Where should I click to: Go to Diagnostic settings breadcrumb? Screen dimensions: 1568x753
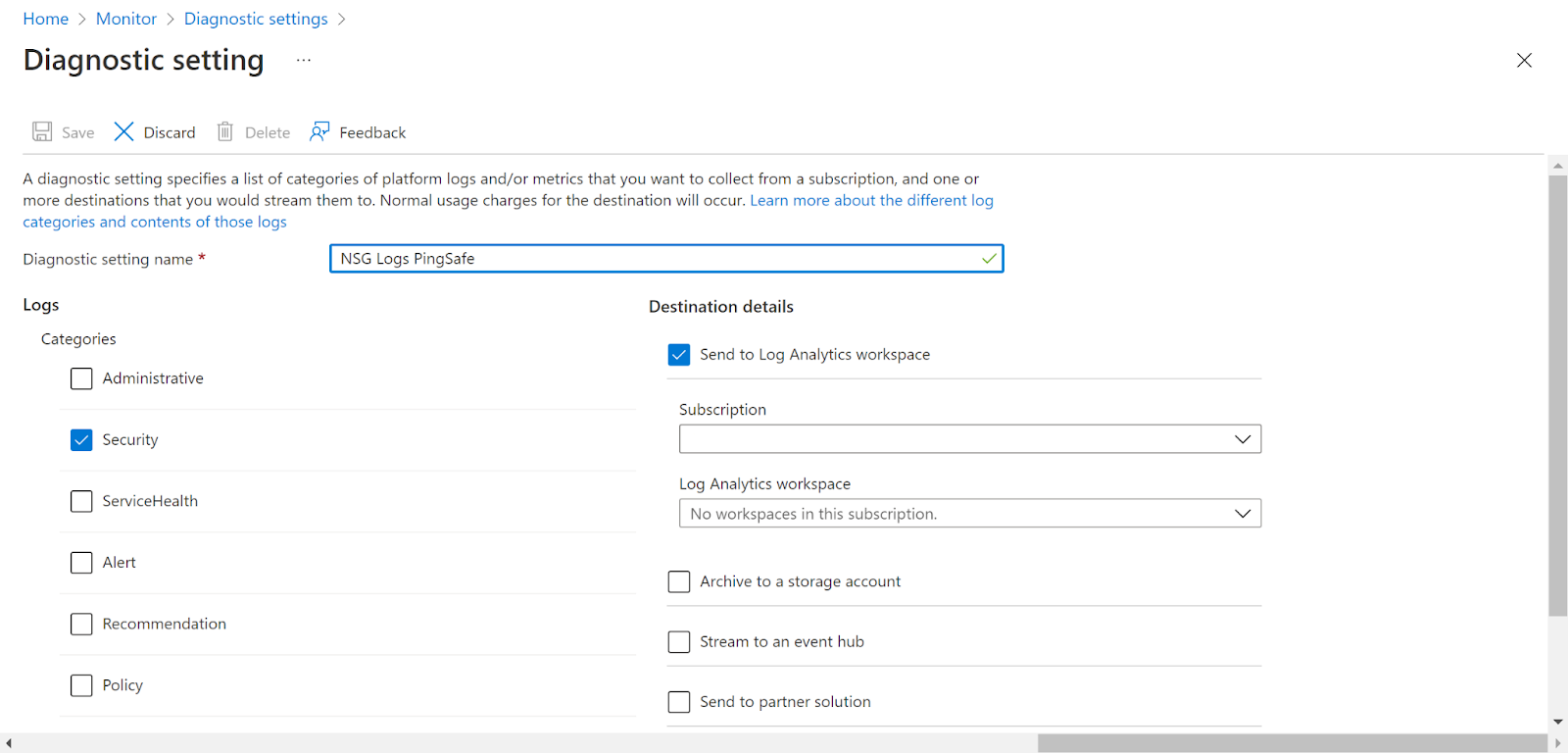[x=256, y=20]
